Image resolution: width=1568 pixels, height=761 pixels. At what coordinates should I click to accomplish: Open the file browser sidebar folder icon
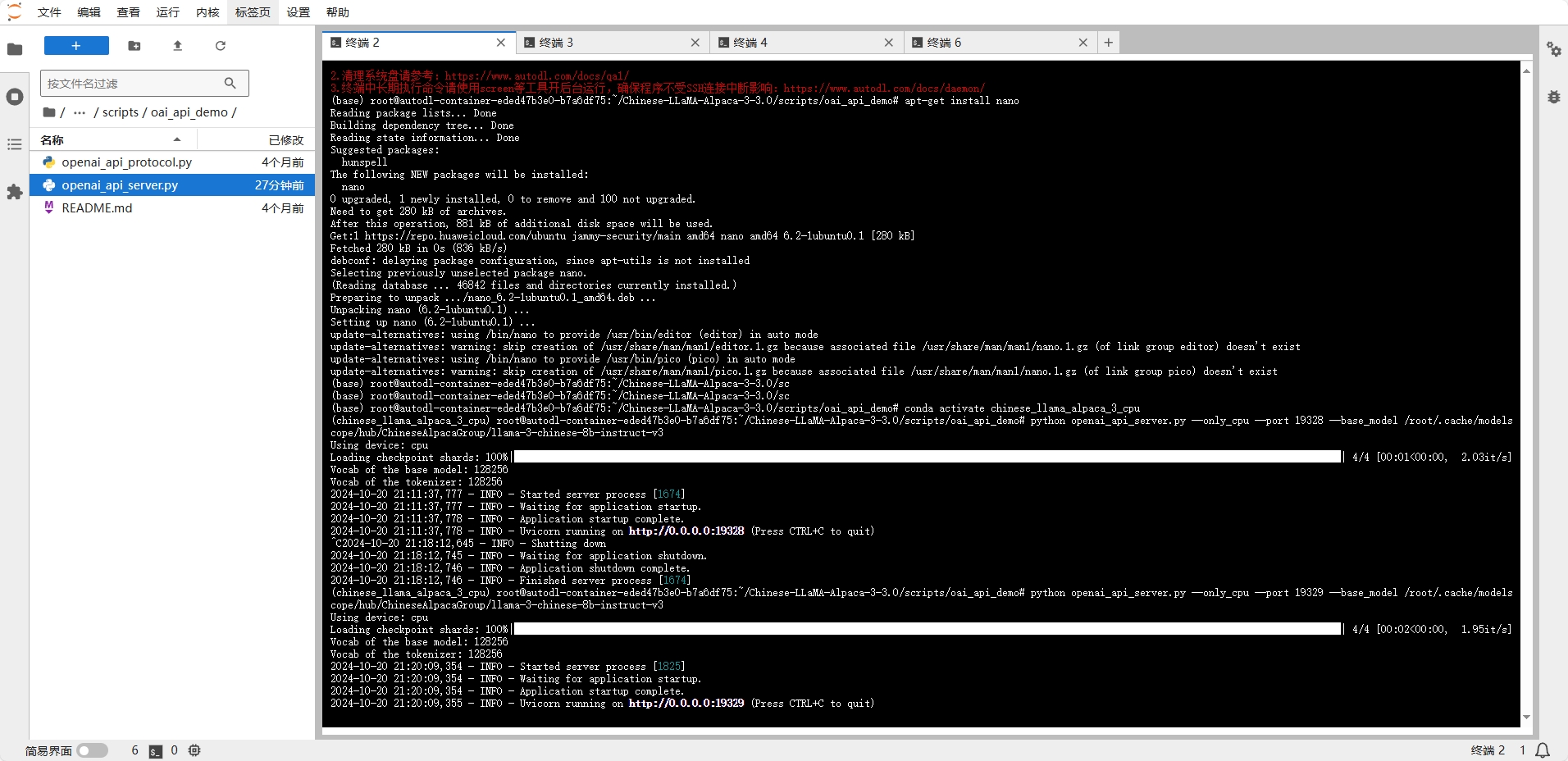(15, 49)
